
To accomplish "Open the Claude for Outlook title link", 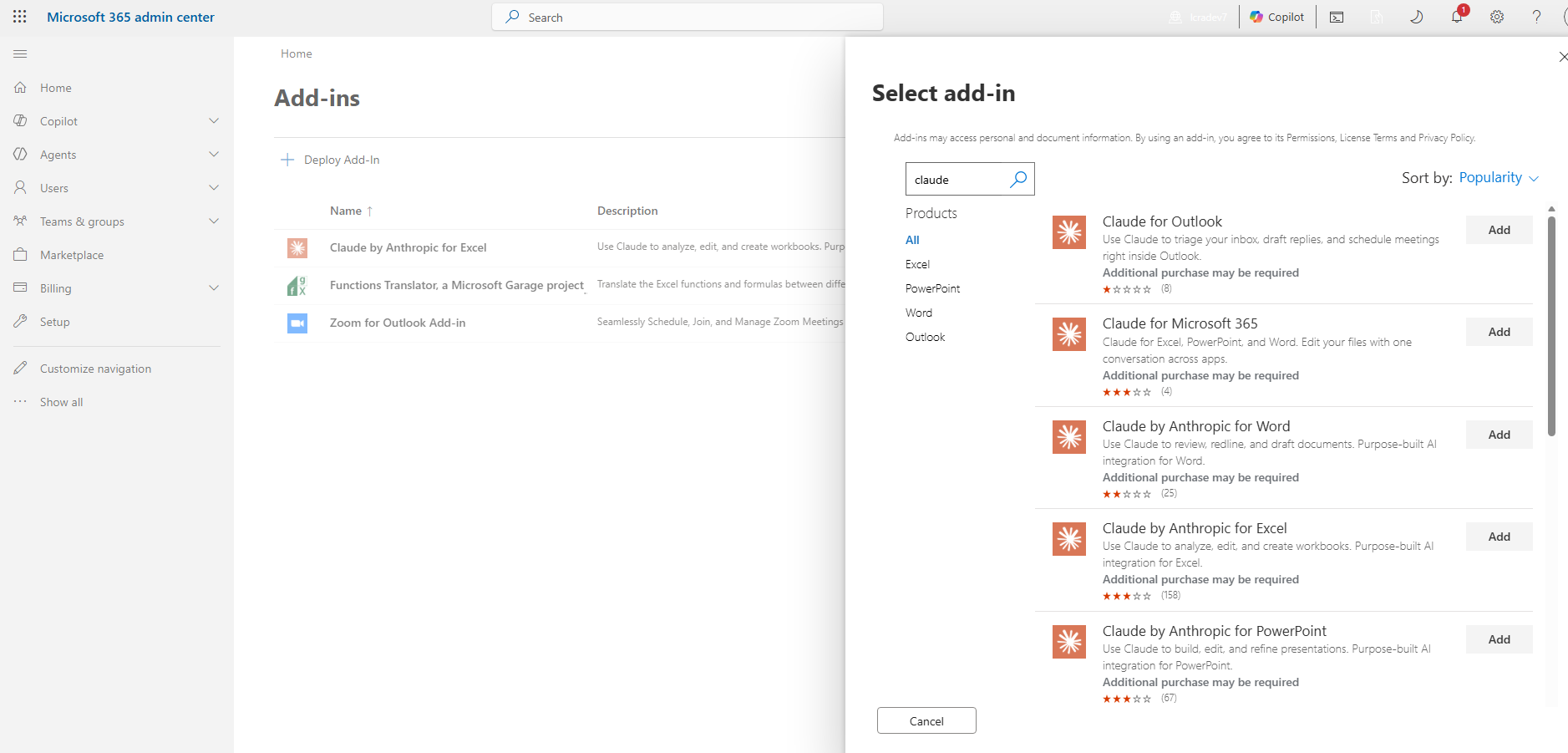I will (x=1162, y=221).
